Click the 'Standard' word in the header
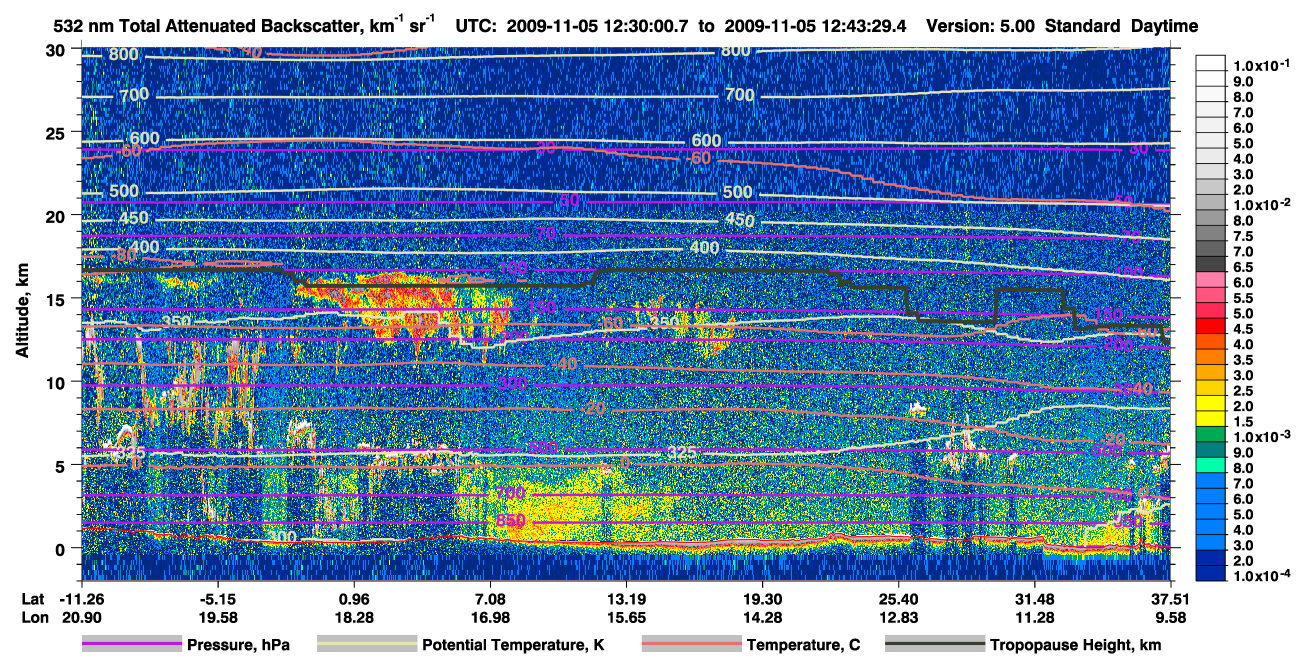The width and height of the screenshot is (1300, 667). coord(1083,26)
